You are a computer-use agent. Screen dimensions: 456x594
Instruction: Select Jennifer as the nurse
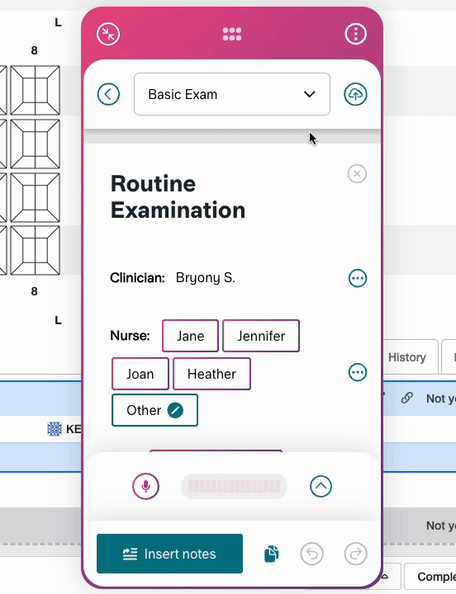pos(261,336)
